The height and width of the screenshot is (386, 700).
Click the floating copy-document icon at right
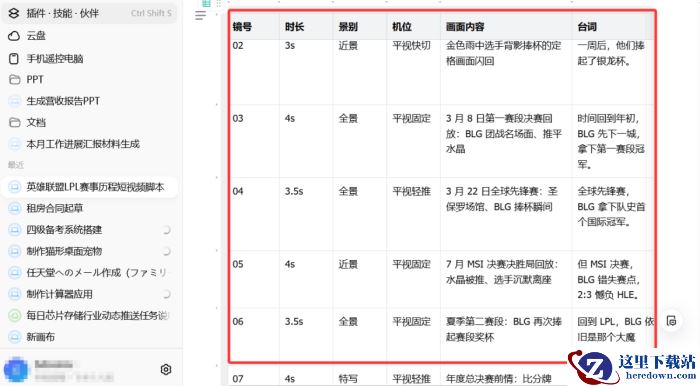click(671, 321)
